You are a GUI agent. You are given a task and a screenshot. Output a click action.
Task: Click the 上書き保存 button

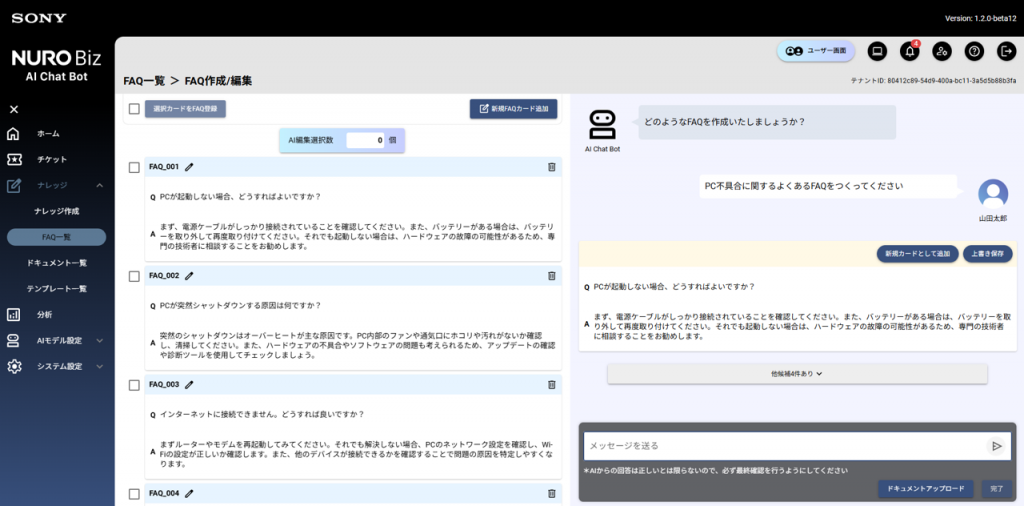pos(987,254)
